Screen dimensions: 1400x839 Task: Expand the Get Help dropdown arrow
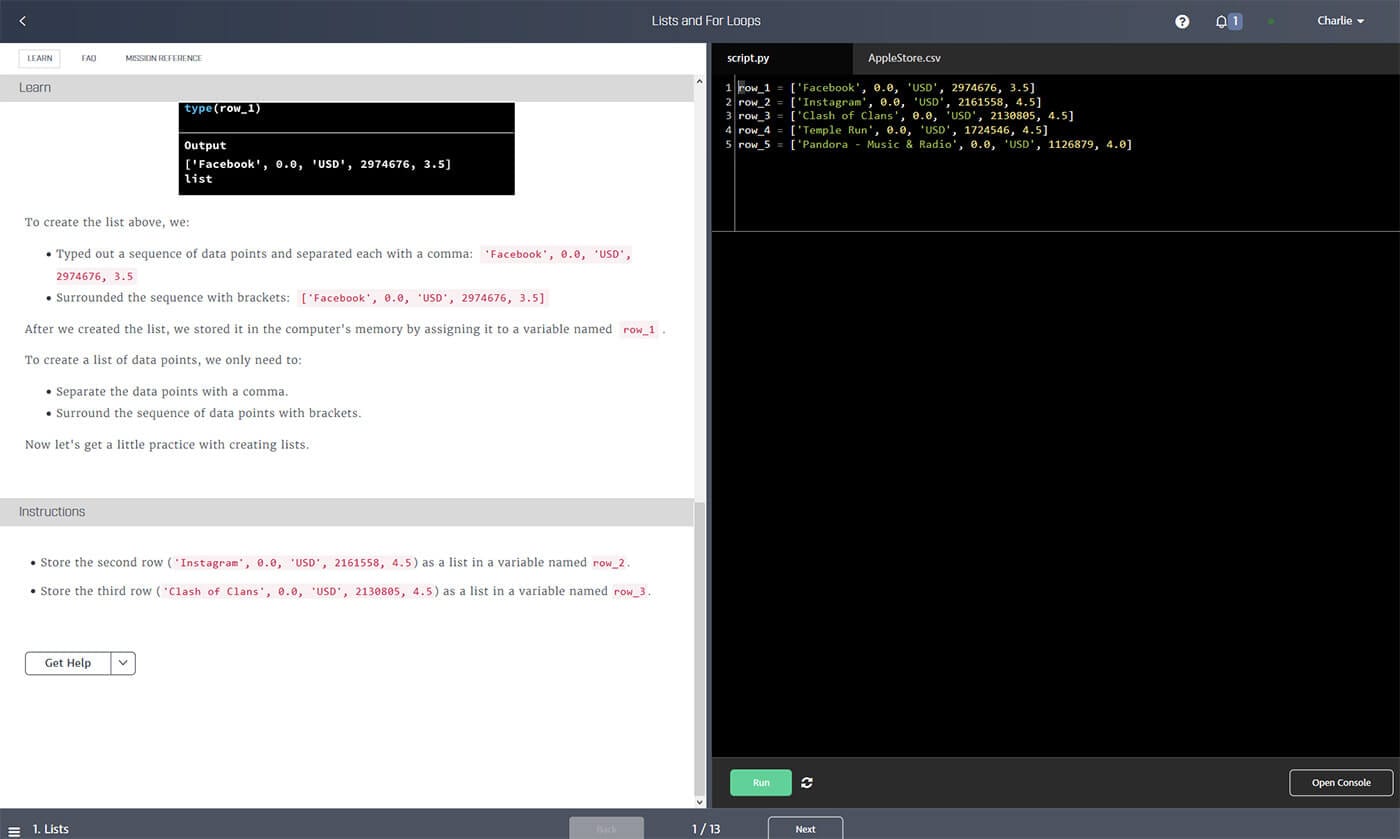(123, 663)
